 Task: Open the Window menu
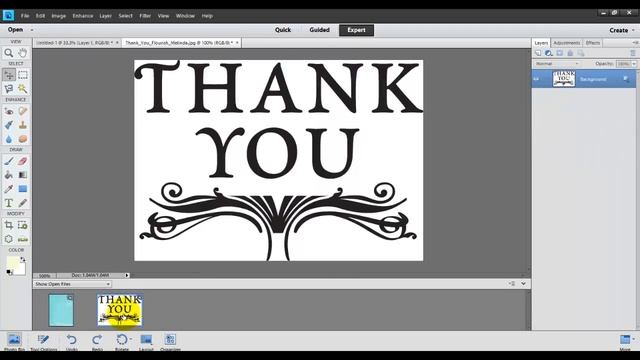click(185, 16)
